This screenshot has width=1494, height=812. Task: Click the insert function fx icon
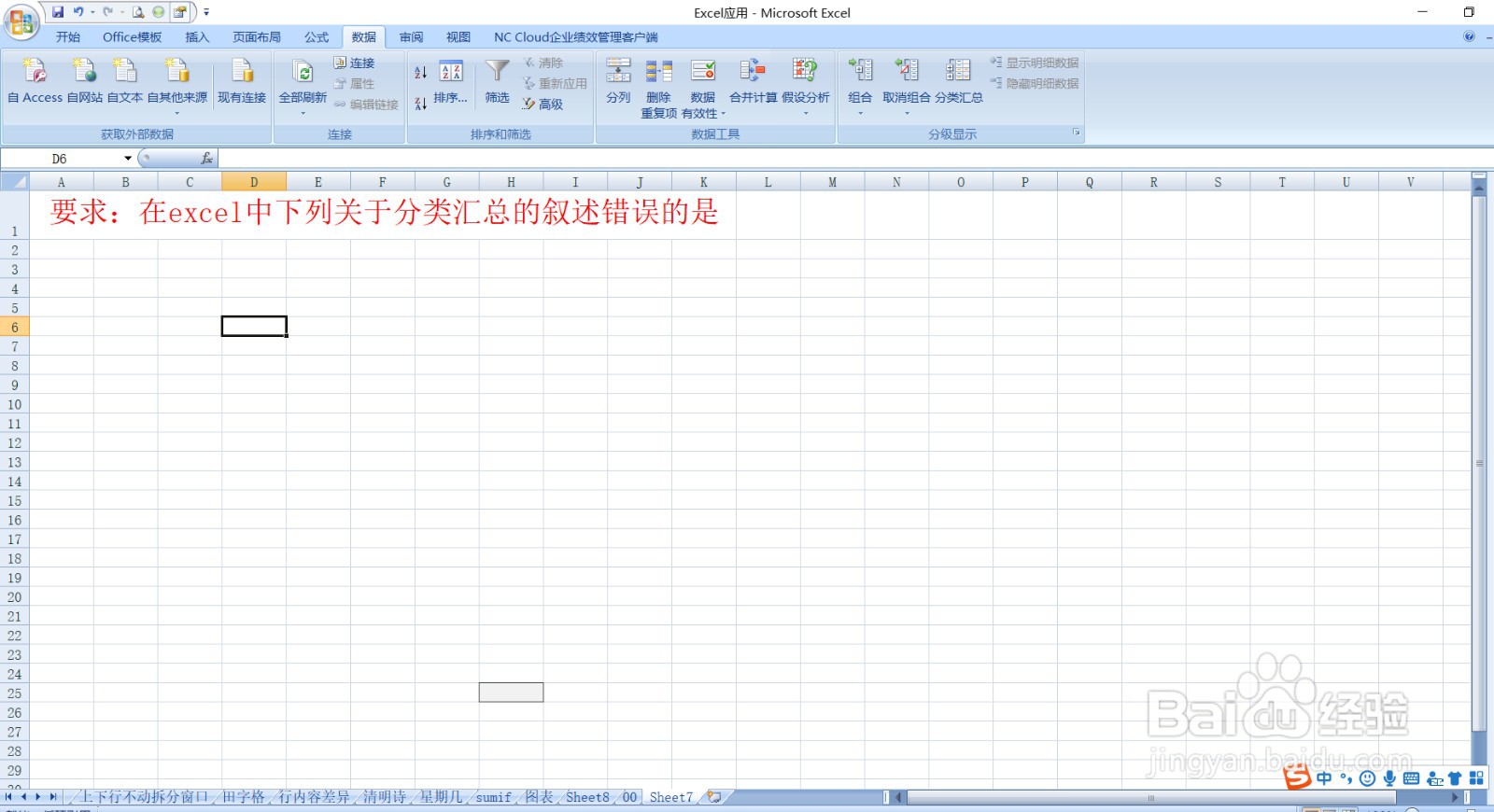tap(207, 159)
